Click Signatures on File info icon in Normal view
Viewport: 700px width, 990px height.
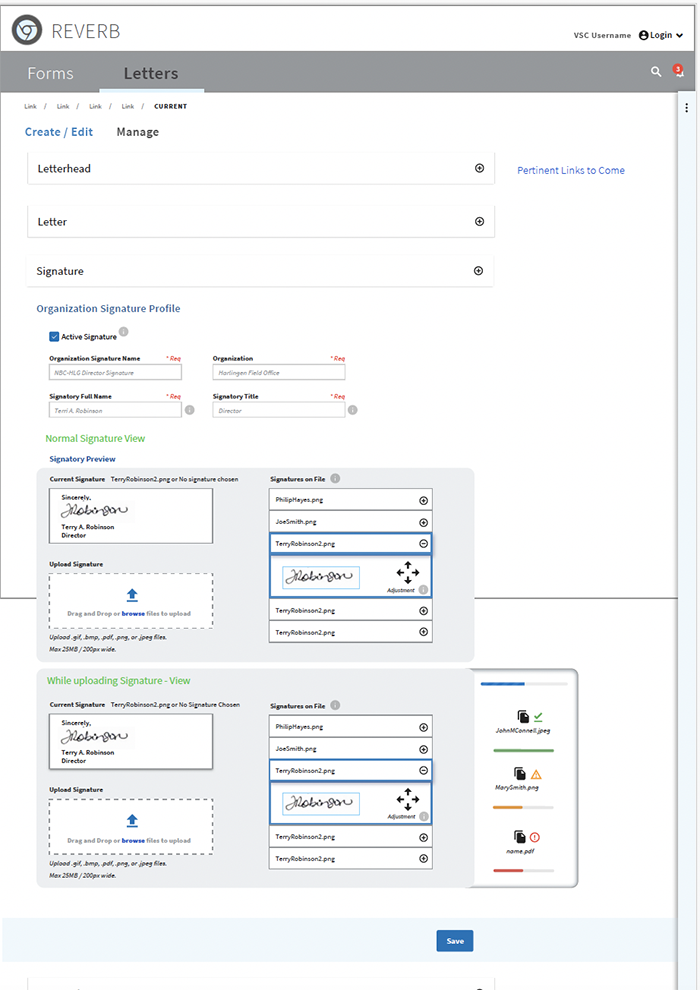[335, 479]
